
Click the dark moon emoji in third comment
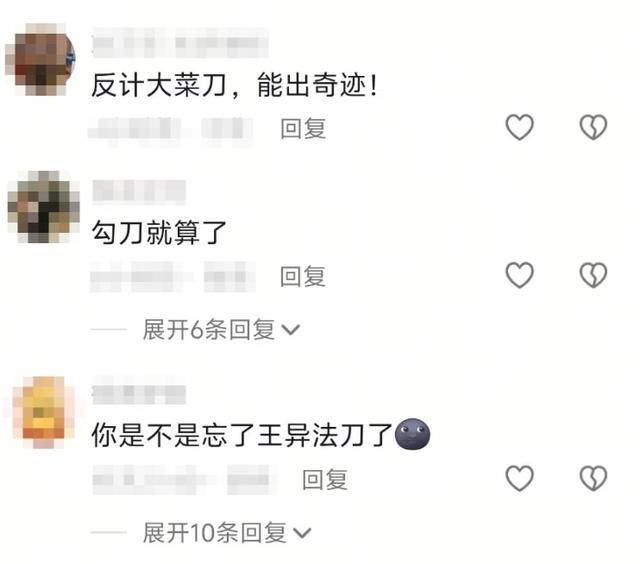point(412,434)
